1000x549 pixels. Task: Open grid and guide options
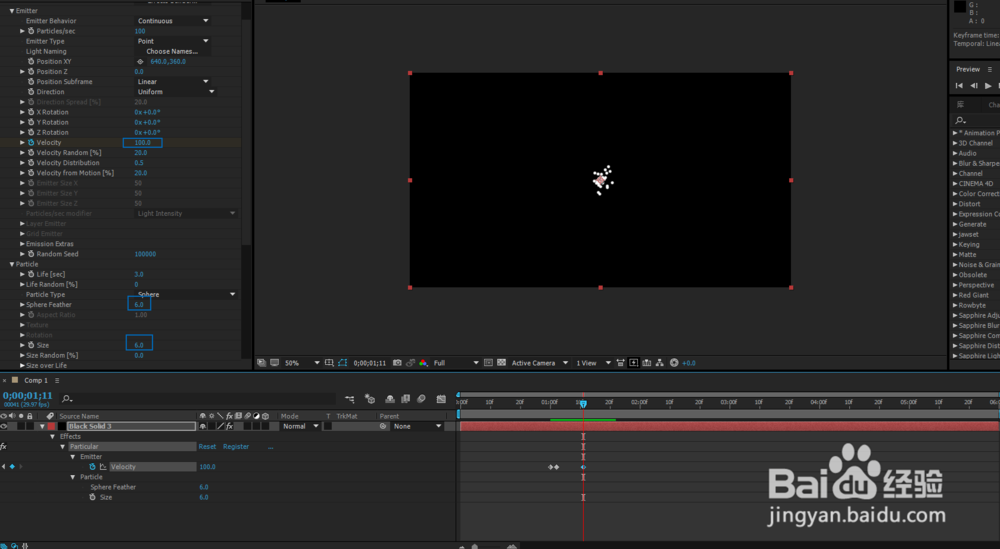click(x=329, y=363)
